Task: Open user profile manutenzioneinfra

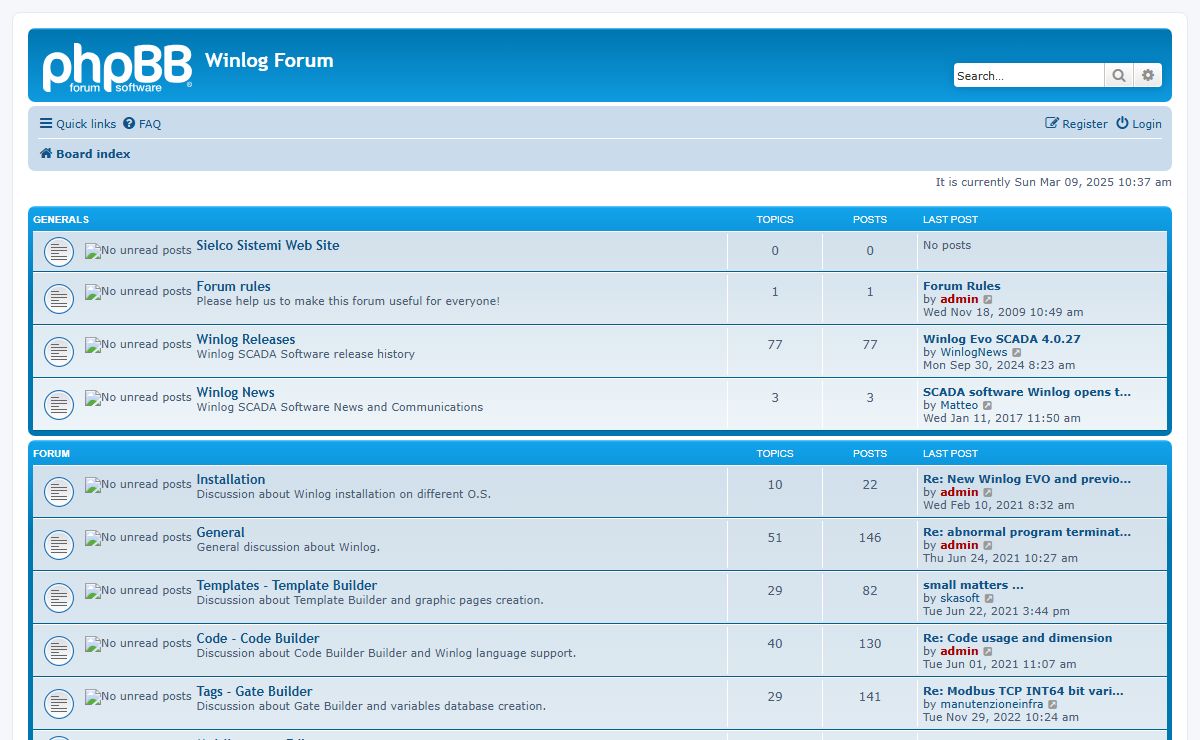Action: [992, 704]
